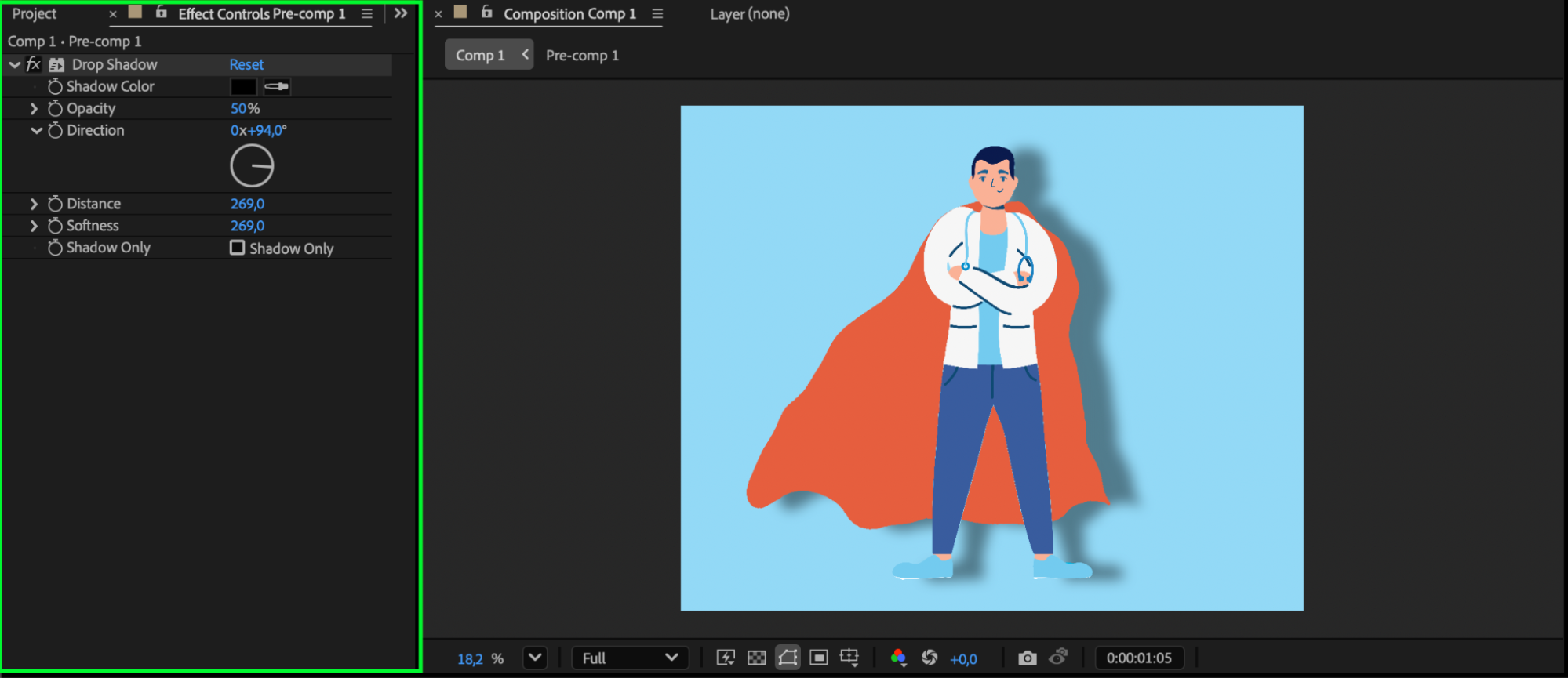
Task: Pick shadow color with the eyedropper
Action: [x=277, y=86]
